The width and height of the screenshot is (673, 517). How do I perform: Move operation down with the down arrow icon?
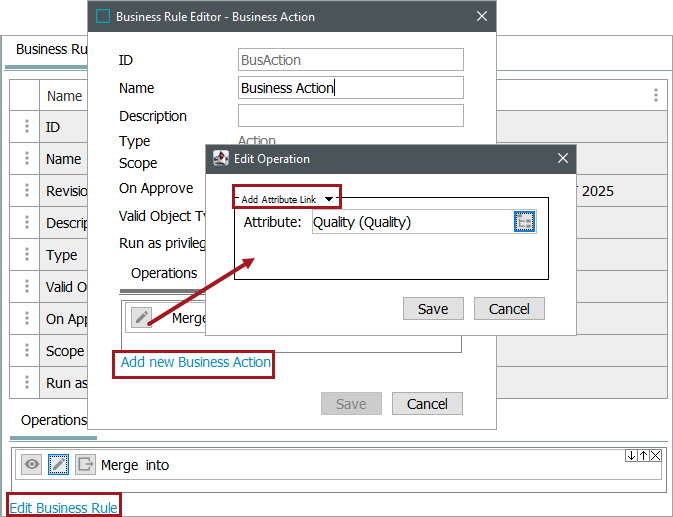(631, 456)
